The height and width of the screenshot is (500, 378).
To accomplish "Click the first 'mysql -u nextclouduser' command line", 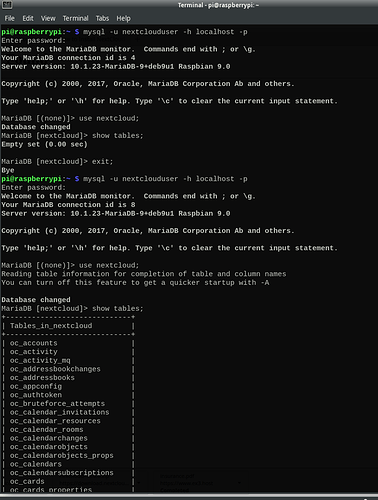I will point(124,32).
